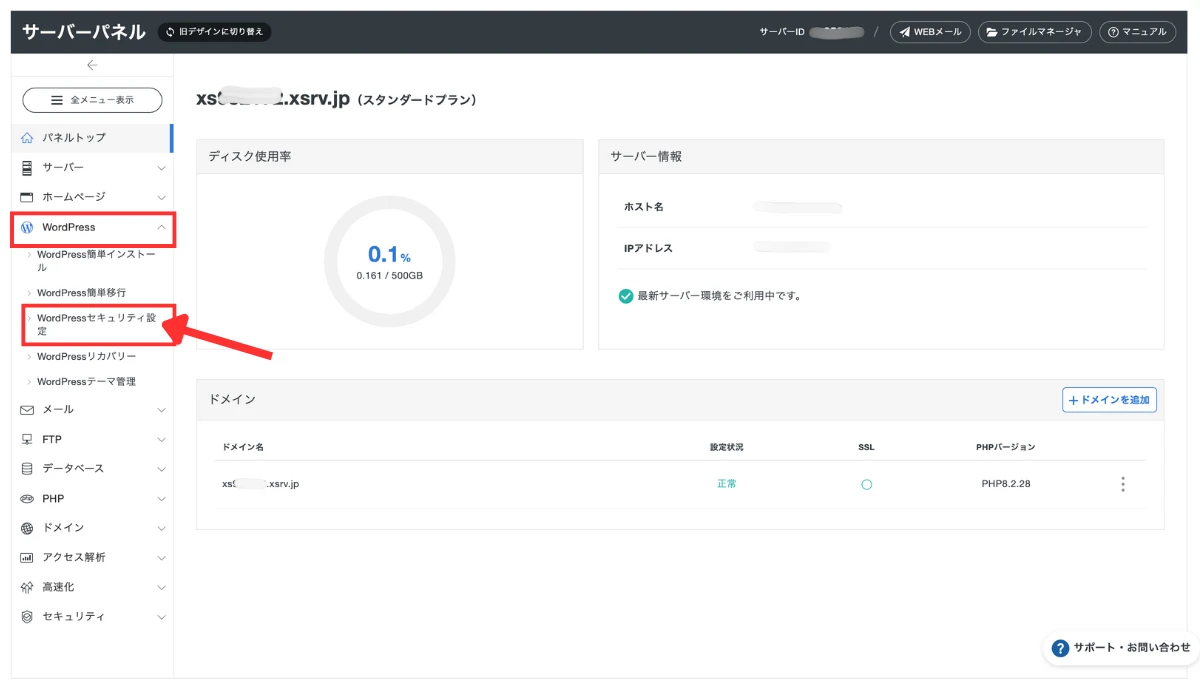Click the WordPress logo icon in sidebar
Screen dimensions: 1200x680
tap(27, 227)
